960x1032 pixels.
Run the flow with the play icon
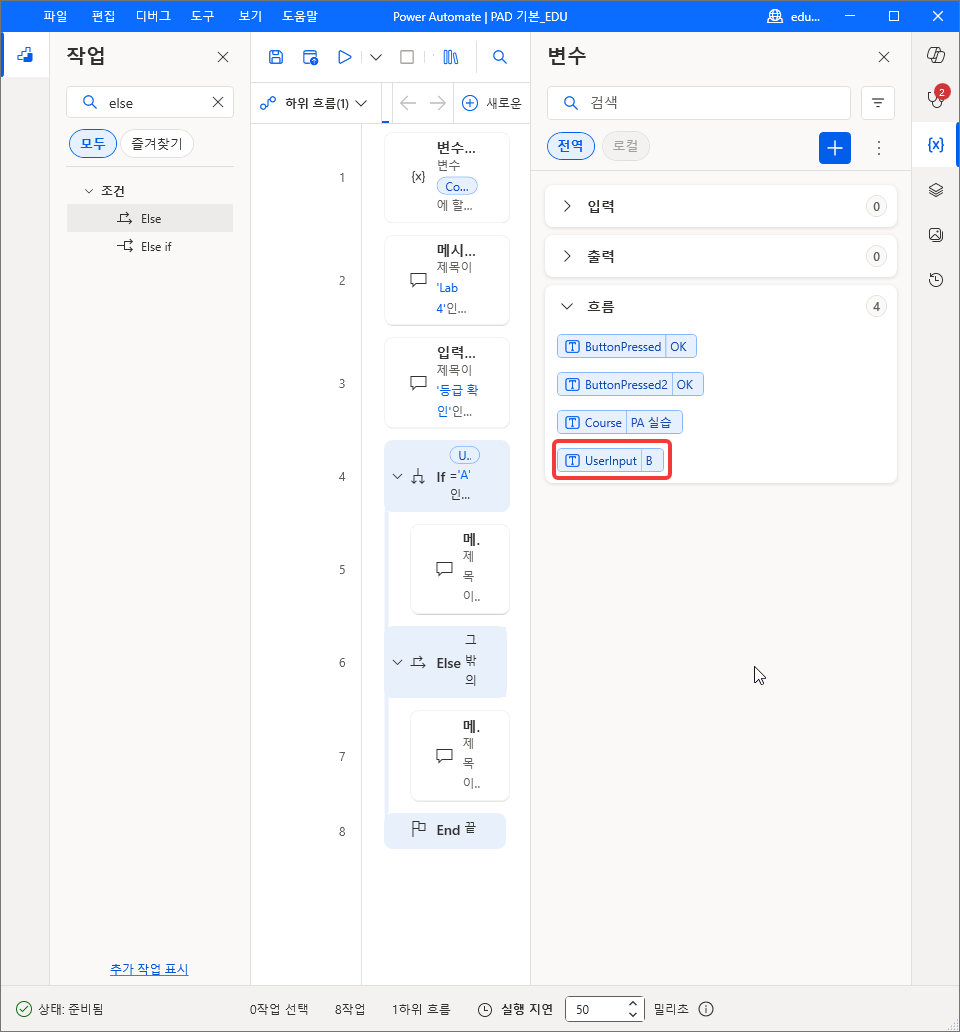pos(344,57)
